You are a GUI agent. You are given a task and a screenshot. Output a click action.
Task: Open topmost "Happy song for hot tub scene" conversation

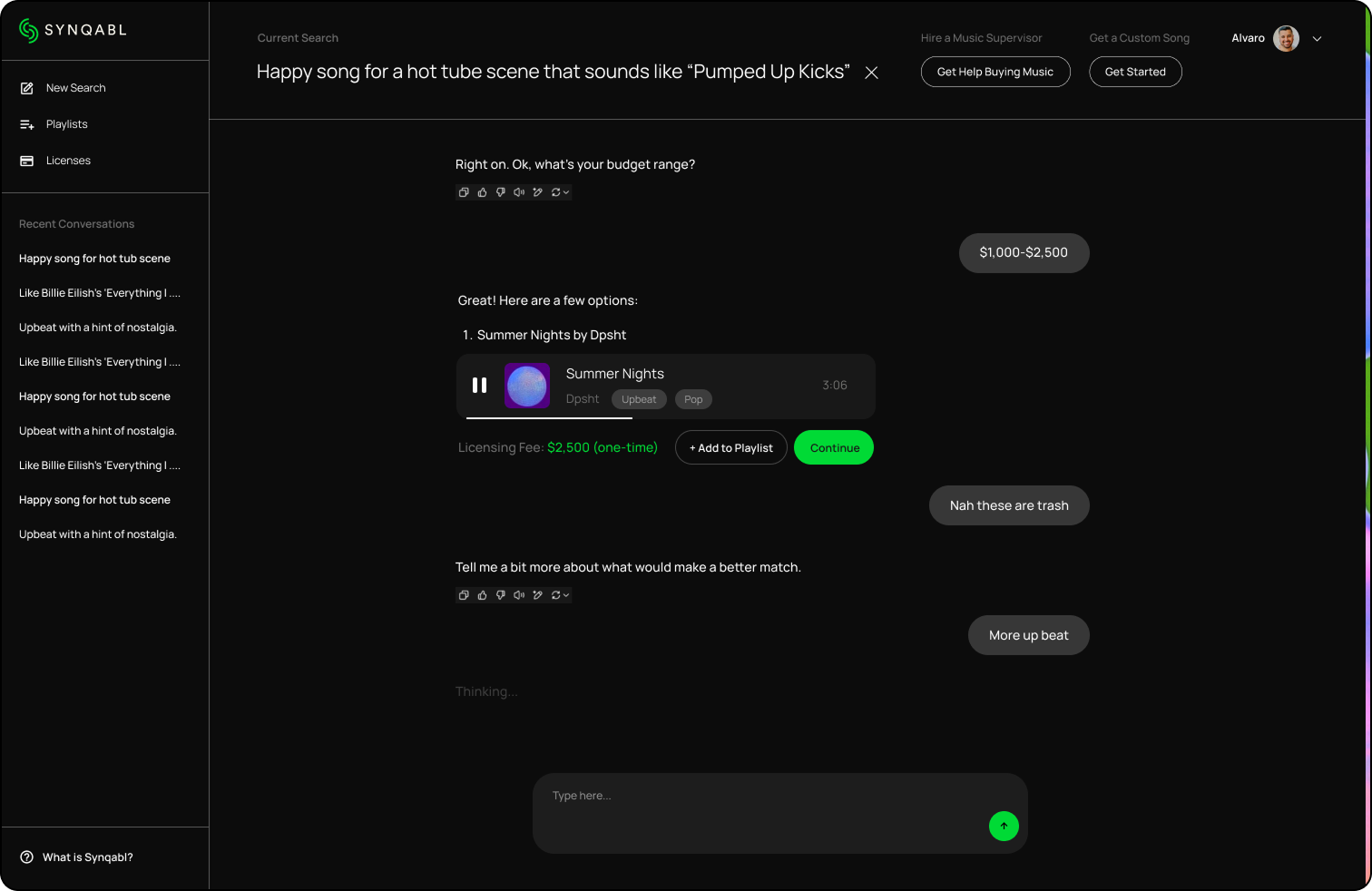(94, 259)
